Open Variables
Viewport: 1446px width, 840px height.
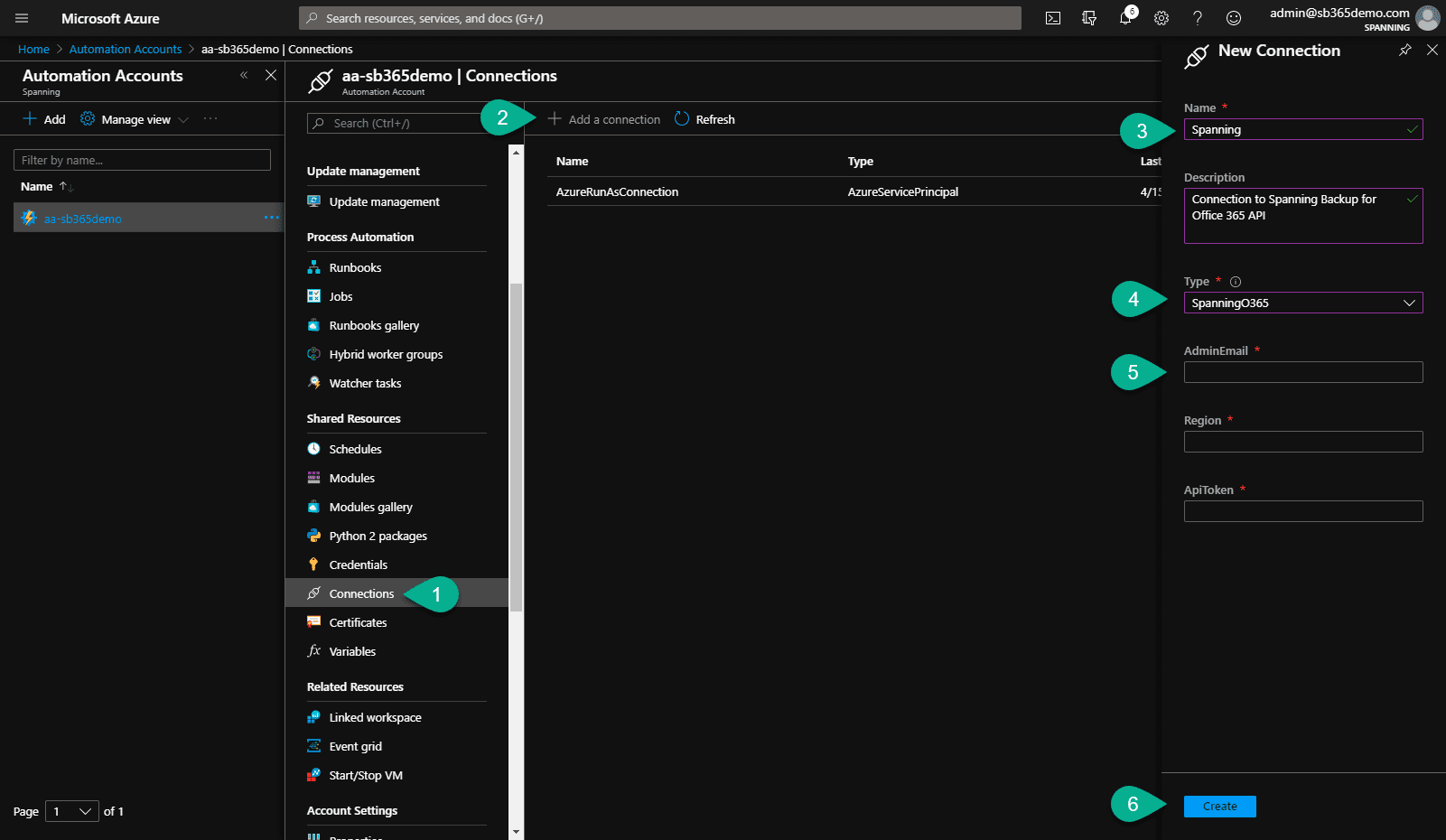point(352,651)
